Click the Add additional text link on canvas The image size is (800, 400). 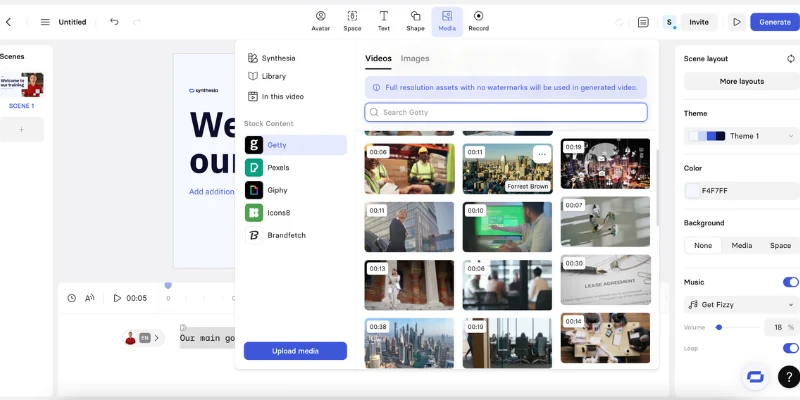pyautogui.click(x=211, y=192)
